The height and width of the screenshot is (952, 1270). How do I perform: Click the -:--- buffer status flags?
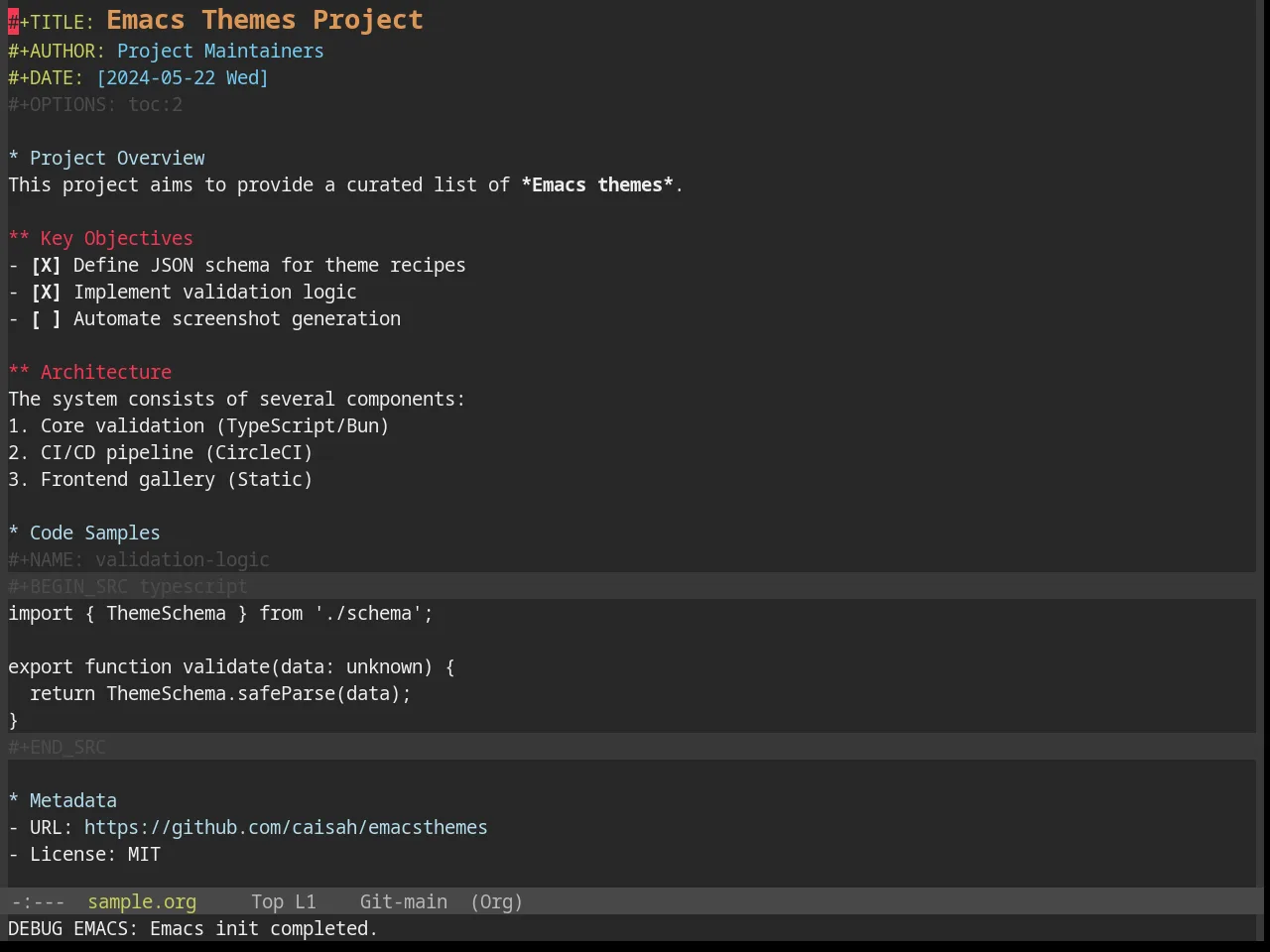click(38, 902)
